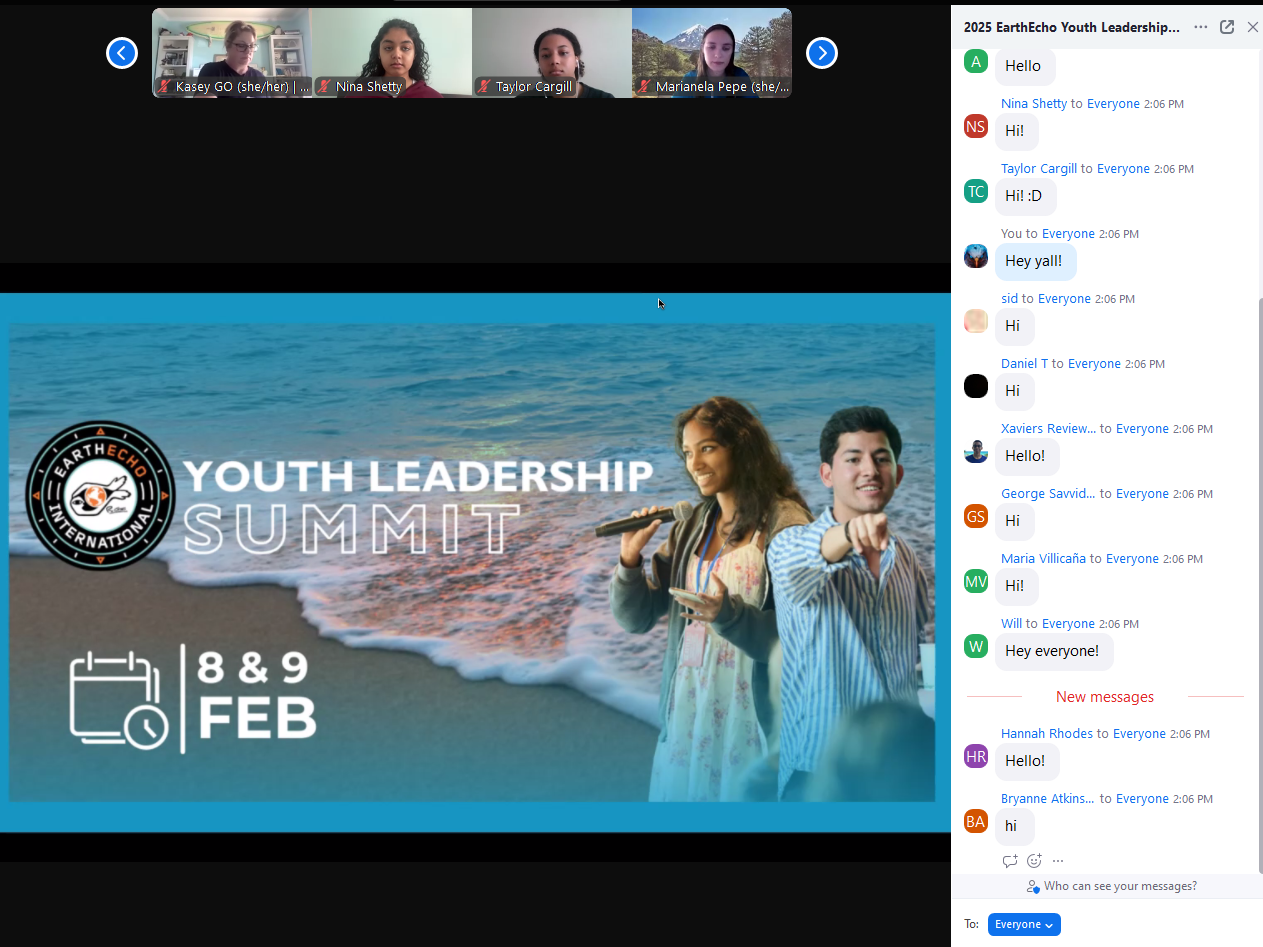The image size is (1263, 947).
Task: Open the To: Everyone recipient dropdown
Action: point(1024,925)
